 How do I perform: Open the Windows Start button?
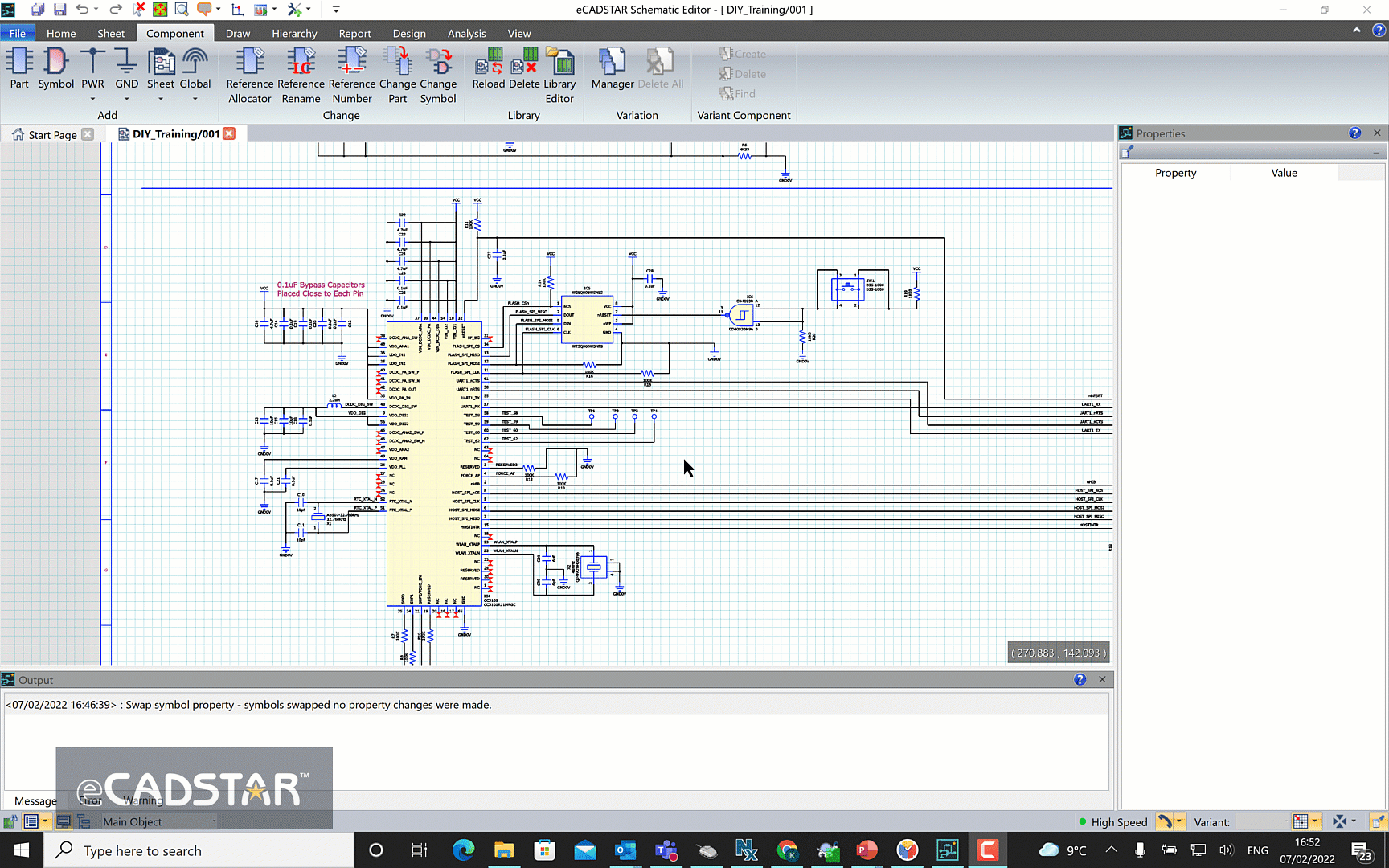point(22,850)
